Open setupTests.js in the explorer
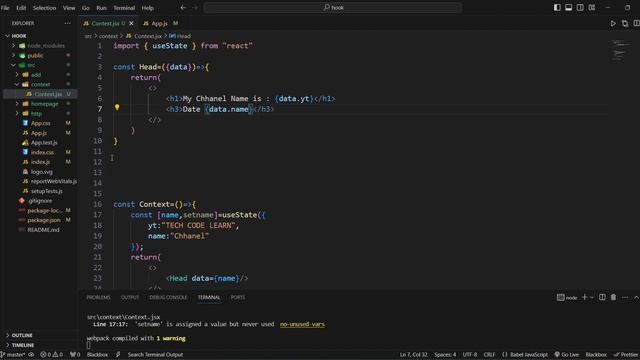640x360 pixels. [x=47, y=191]
